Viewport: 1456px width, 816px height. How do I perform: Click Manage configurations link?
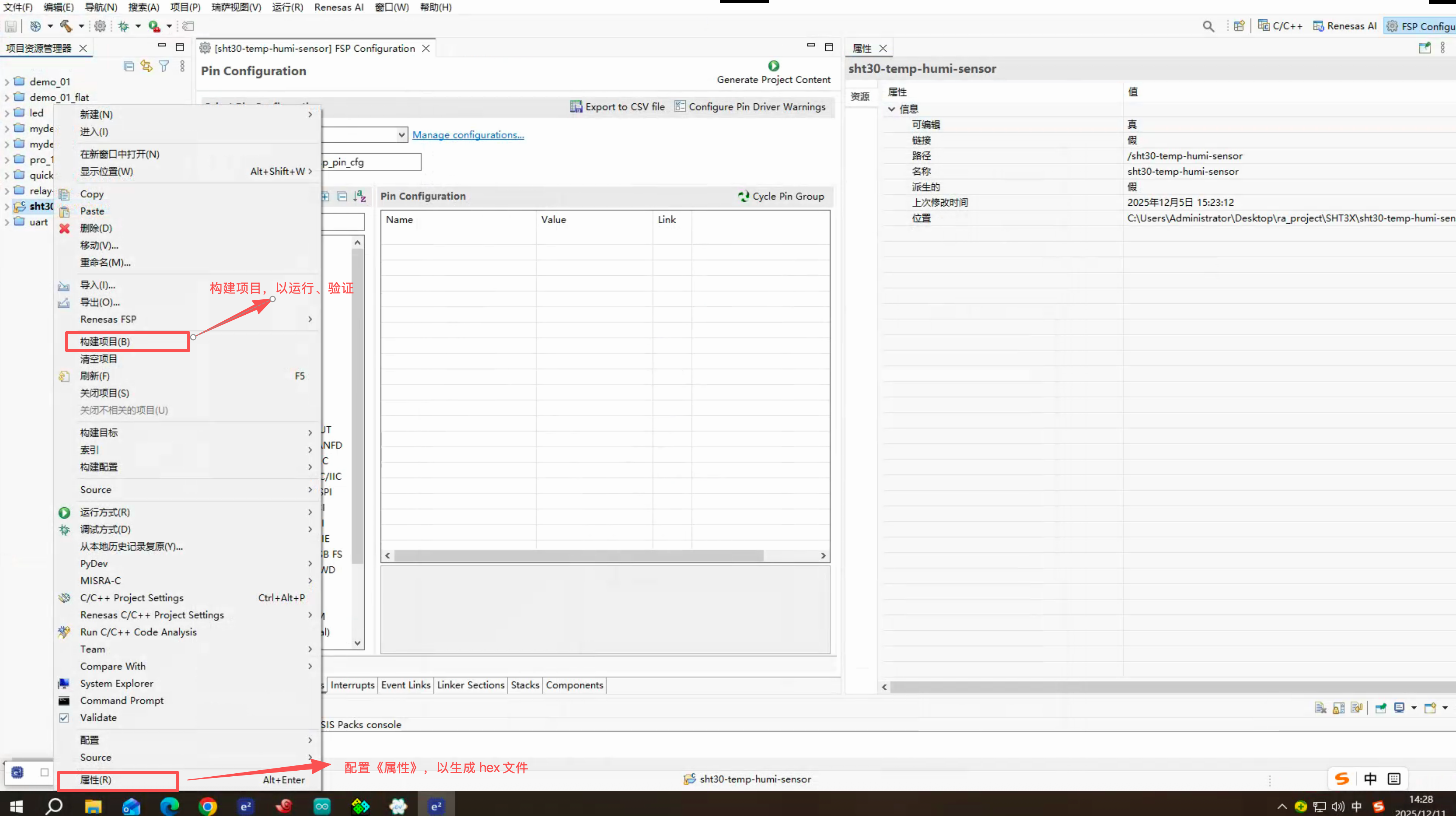[x=468, y=135]
